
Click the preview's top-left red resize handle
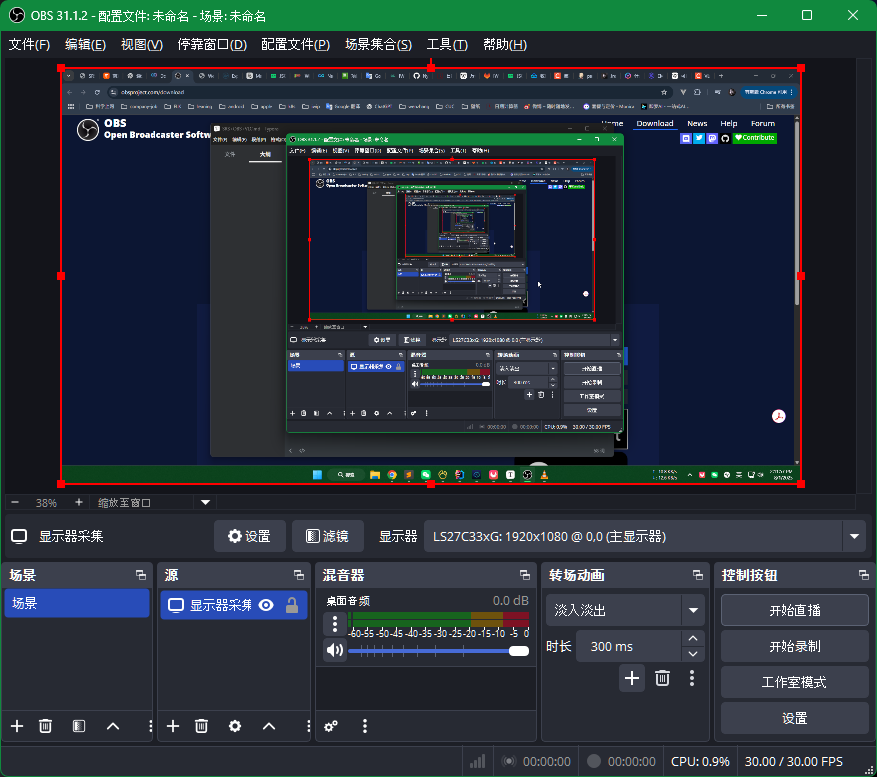tap(61, 68)
